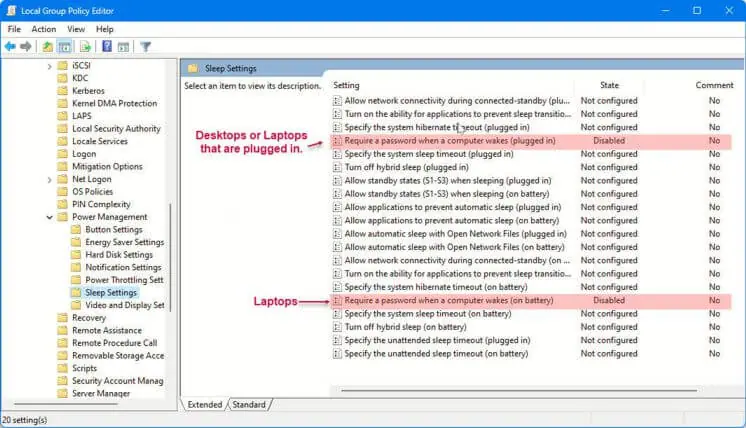The height and width of the screenshot is (428, 746).
Task: Select Local Security Authority tree item
Action: tap(116, 128)
